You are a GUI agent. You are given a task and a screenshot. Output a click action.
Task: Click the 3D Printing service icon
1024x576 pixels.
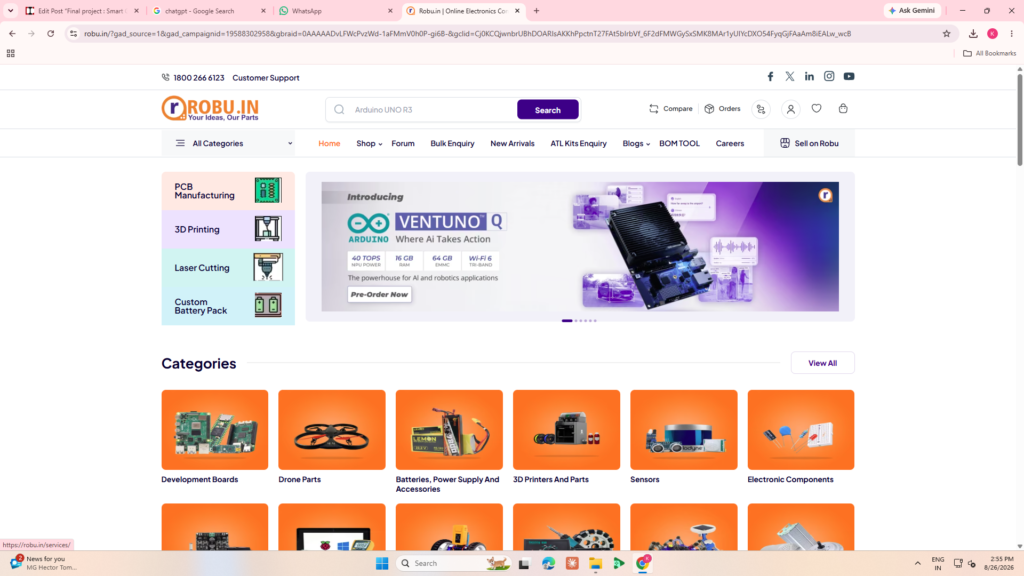pos(268,229)
